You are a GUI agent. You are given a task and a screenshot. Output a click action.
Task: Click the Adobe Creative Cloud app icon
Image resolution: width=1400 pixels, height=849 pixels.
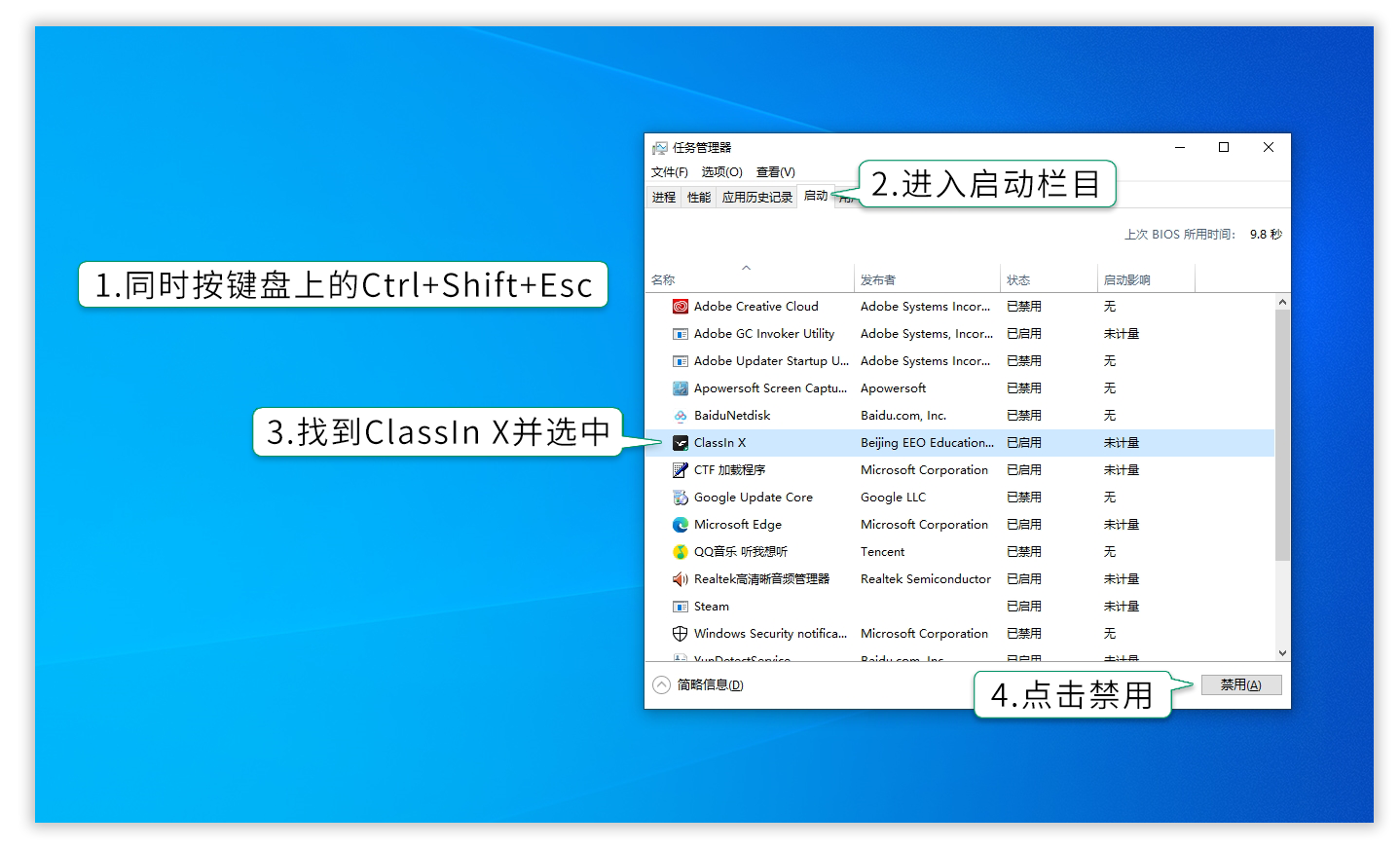[x=681, y=307]
